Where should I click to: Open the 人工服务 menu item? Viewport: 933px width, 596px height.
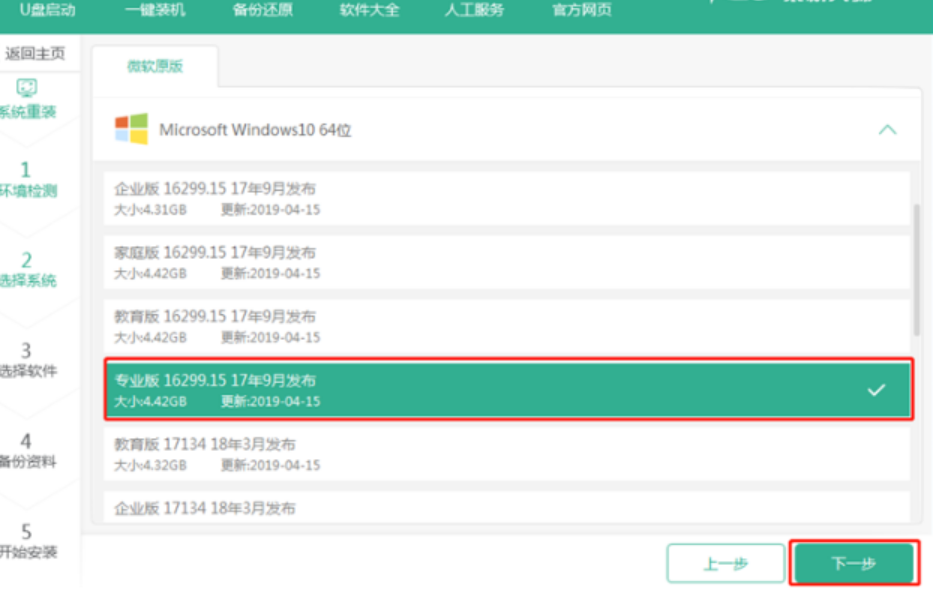pyautogui.click(x=474, y=10)
